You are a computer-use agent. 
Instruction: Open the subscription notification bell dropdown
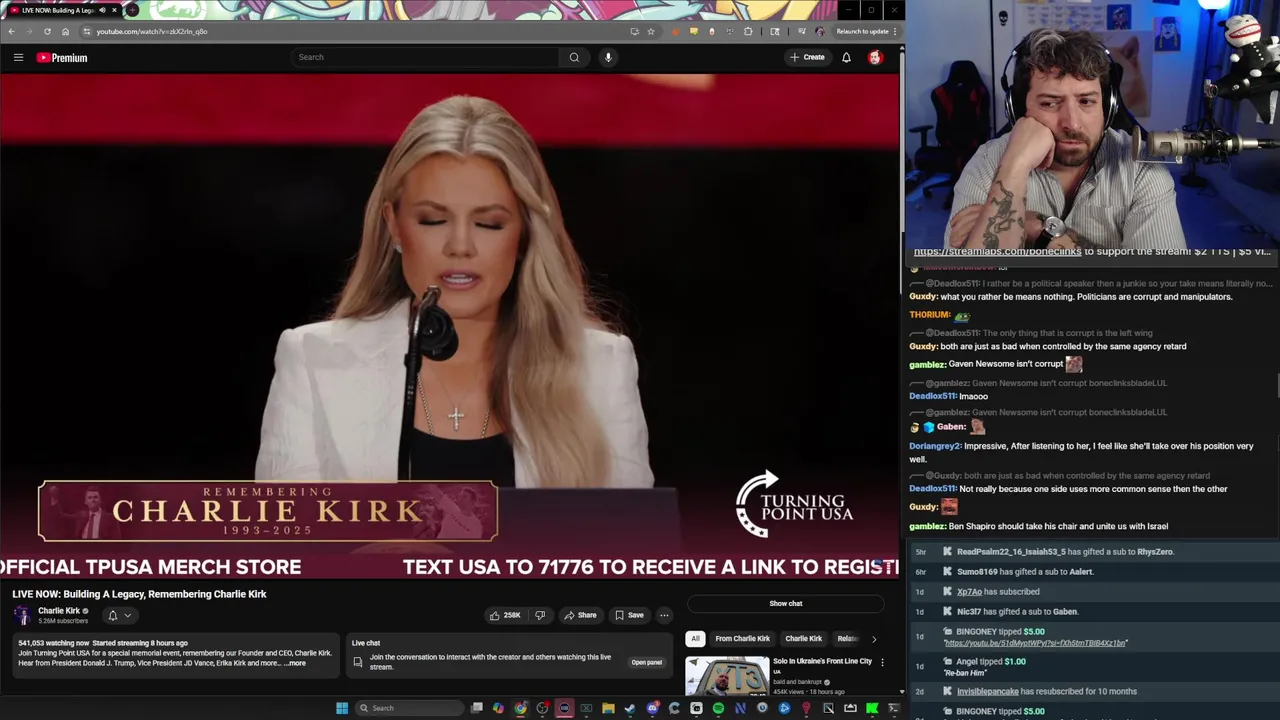[119, 616]
